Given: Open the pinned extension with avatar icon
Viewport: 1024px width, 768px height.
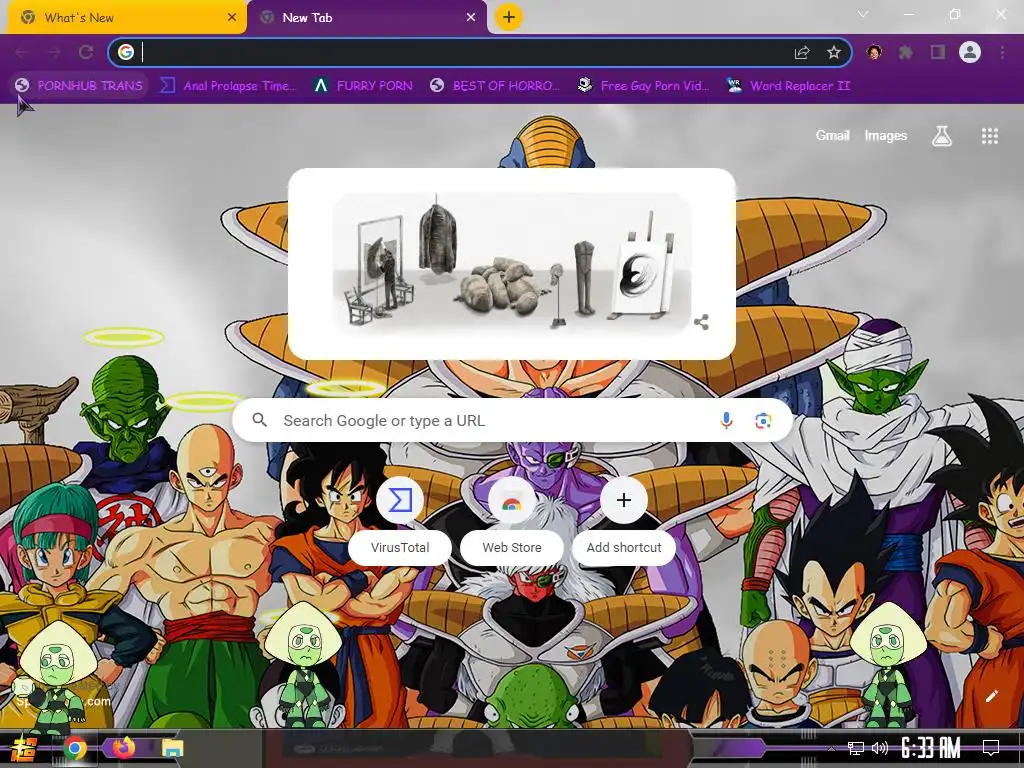Looking at the screenshot, I should [x=874, y=52].
